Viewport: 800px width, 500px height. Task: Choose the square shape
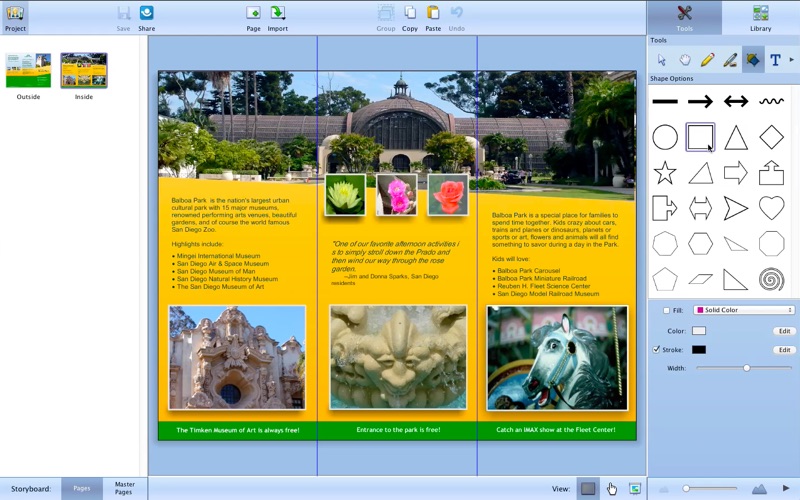[x=700, y=137]
